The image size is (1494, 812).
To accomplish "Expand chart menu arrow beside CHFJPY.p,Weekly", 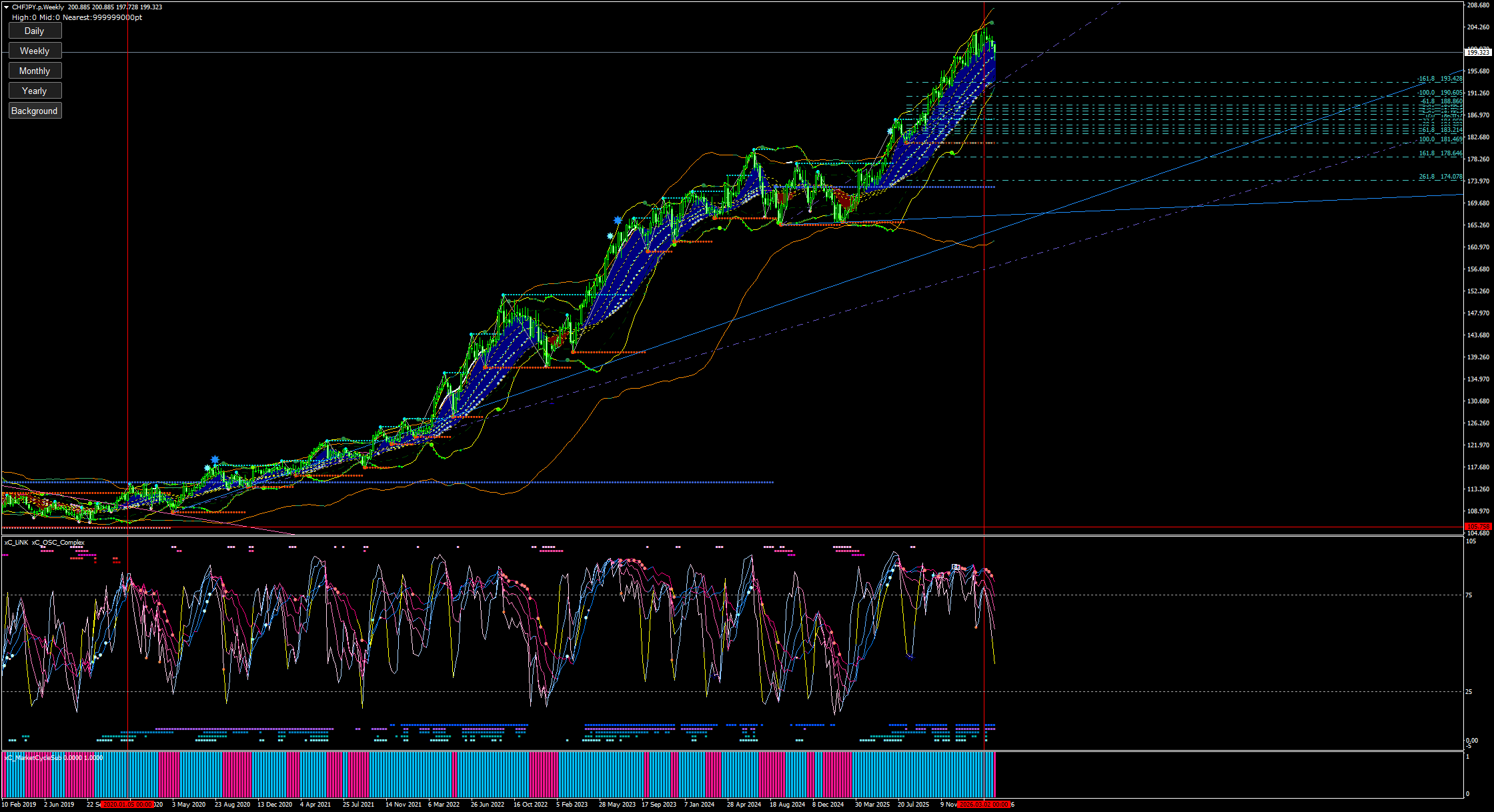I will 7,7.
